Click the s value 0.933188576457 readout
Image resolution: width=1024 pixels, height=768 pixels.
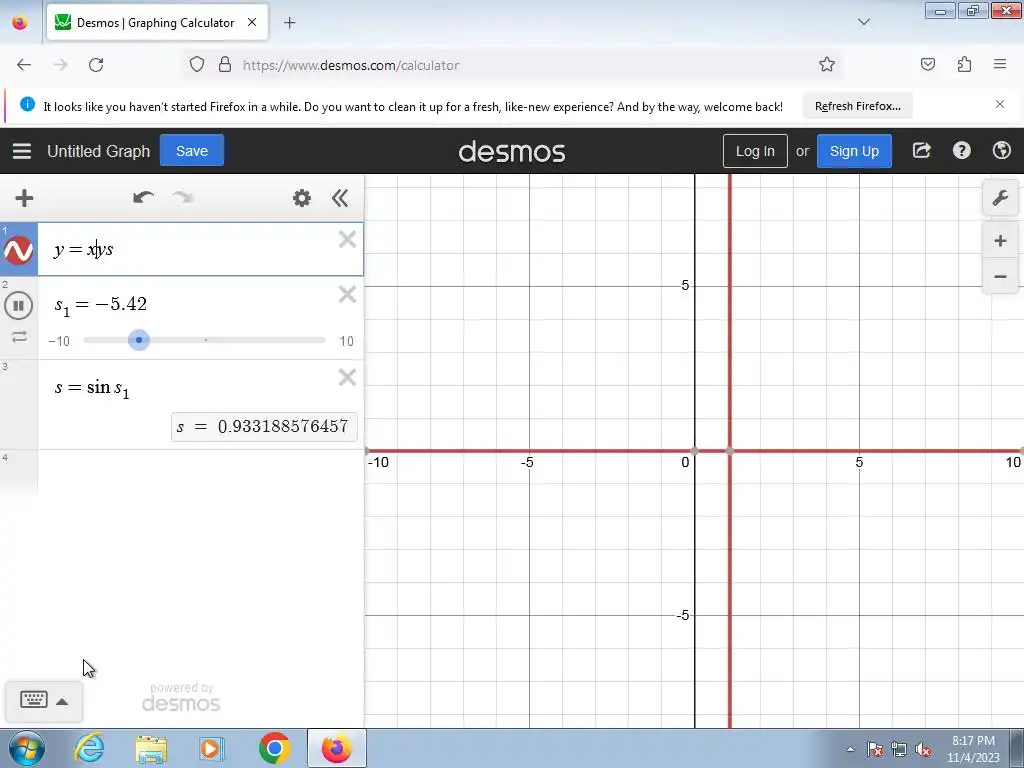(x=264, y=426)
